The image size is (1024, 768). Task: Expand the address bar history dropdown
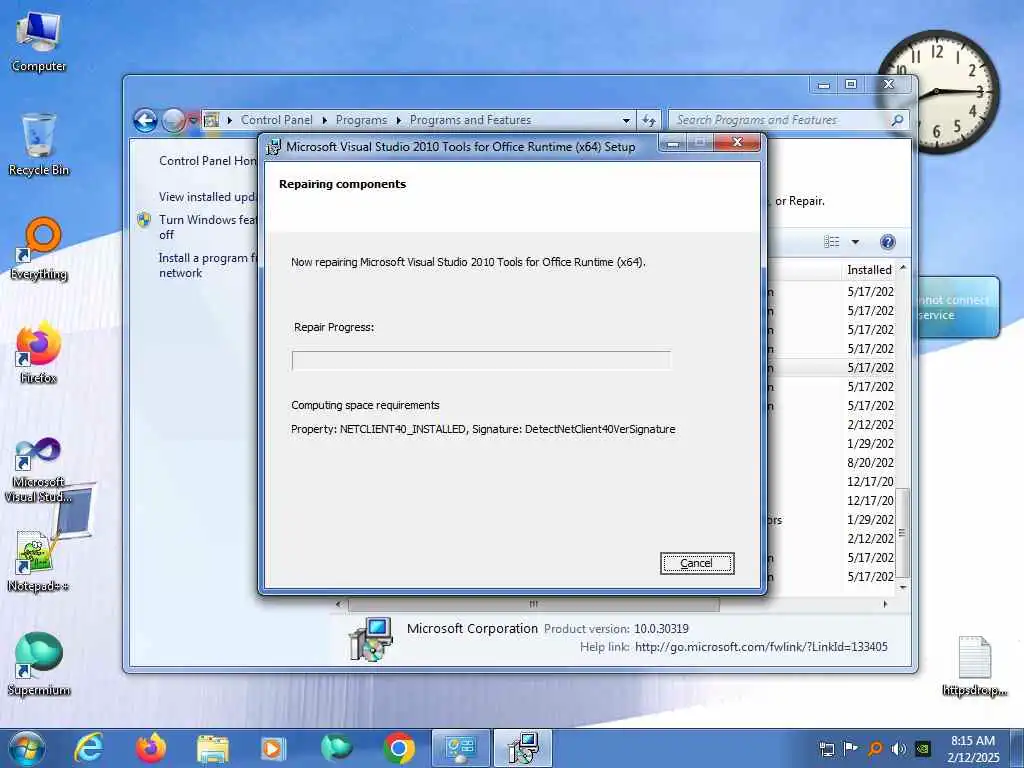tap(626, 120)
